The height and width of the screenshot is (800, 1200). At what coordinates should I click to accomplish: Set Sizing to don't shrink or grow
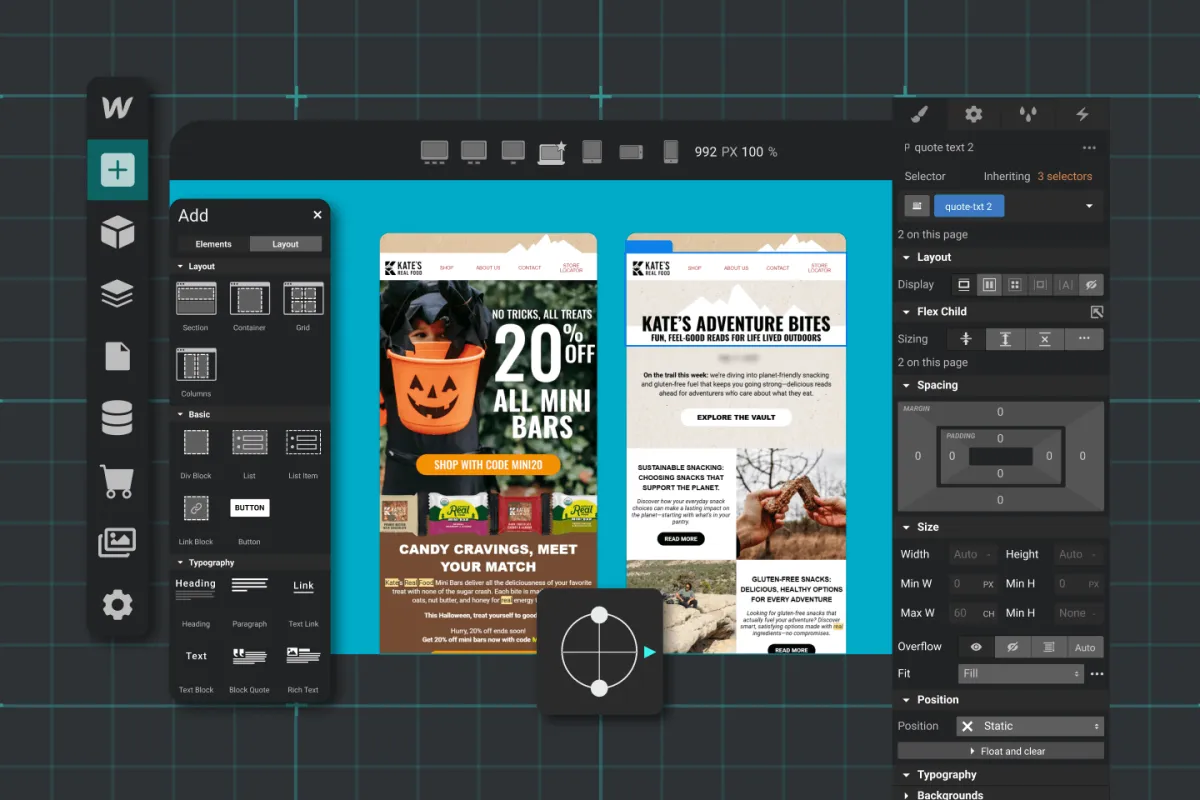pyautogui.click(x=1044, y=339)
